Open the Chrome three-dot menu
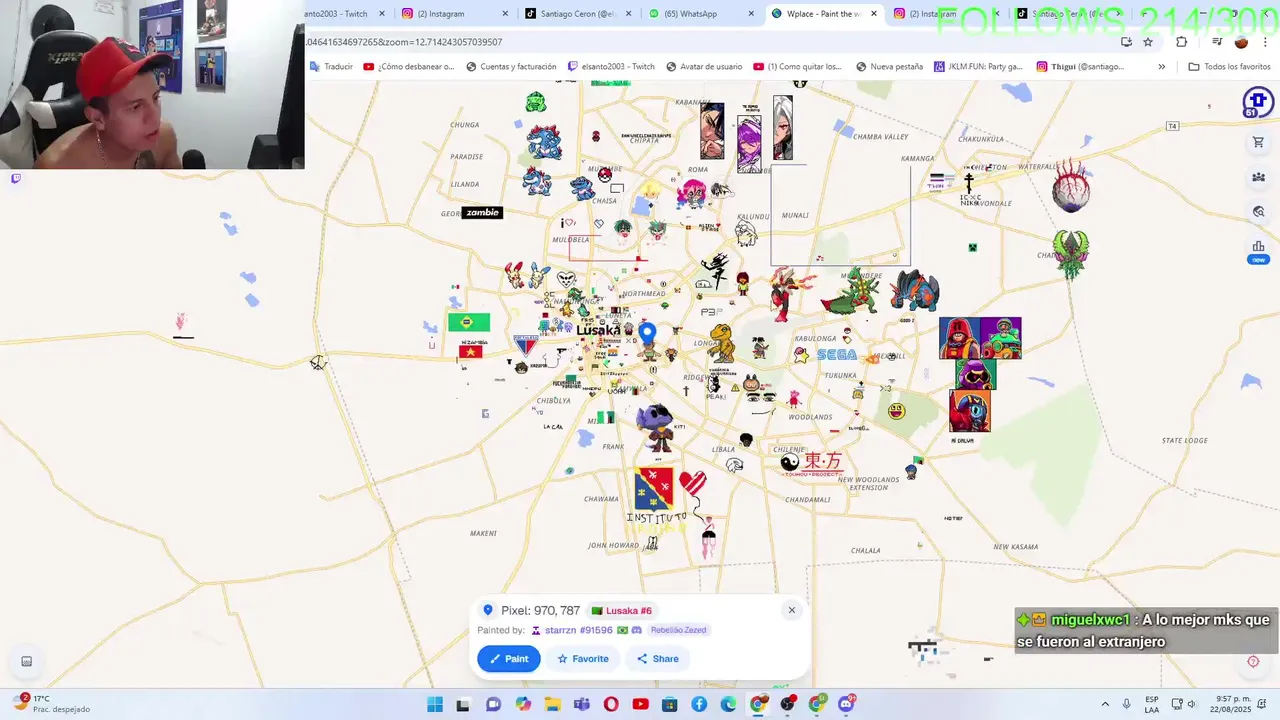The width and height of the screenshot is (1280, 720). [1265, 42]
